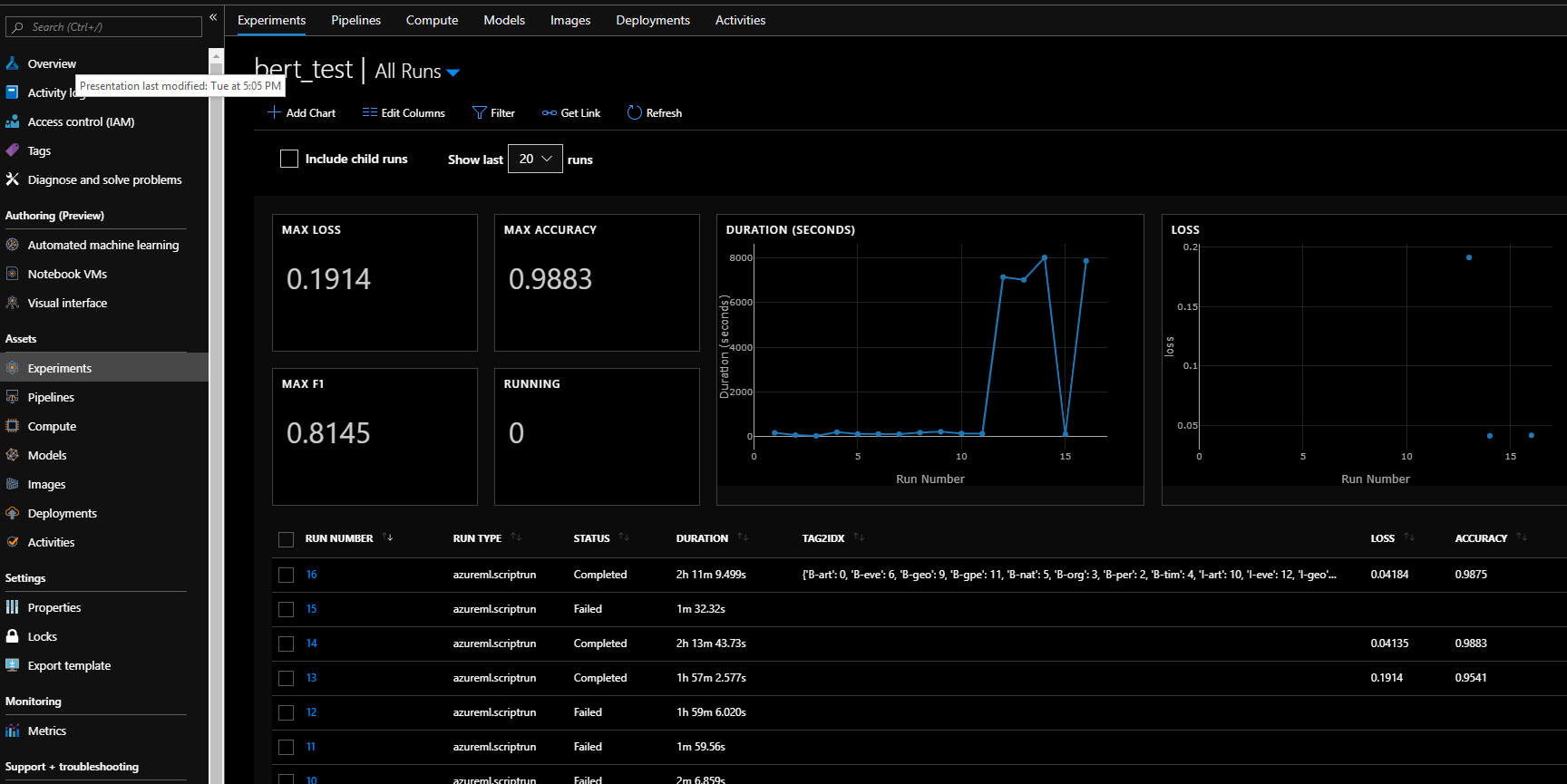The height and width of the screenshot is (784, 1567).
Task: Open run number 12 link
Action: (x=311, y=712)
